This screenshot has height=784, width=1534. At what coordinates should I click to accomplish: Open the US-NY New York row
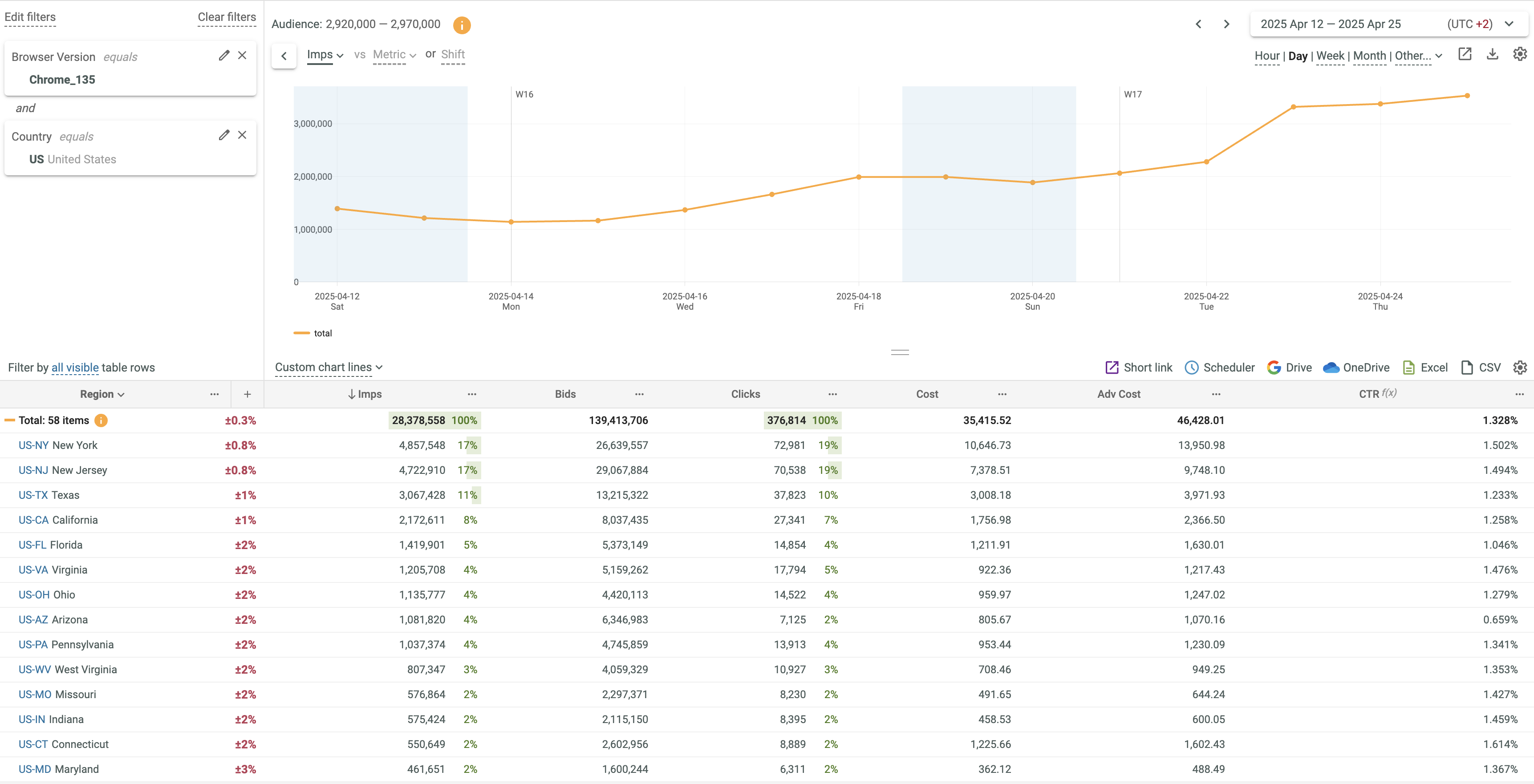tap(58, 445)
